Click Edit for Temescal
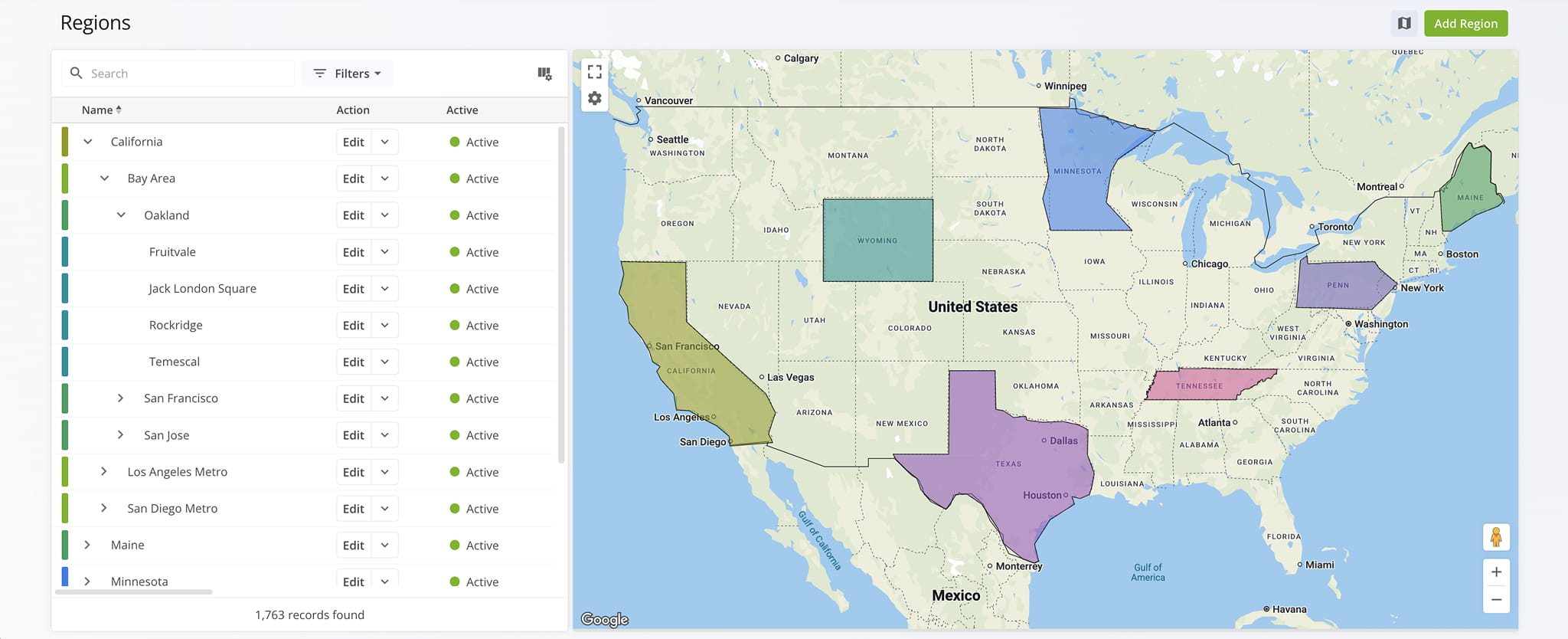The image size is (1568, 639). 354,362
